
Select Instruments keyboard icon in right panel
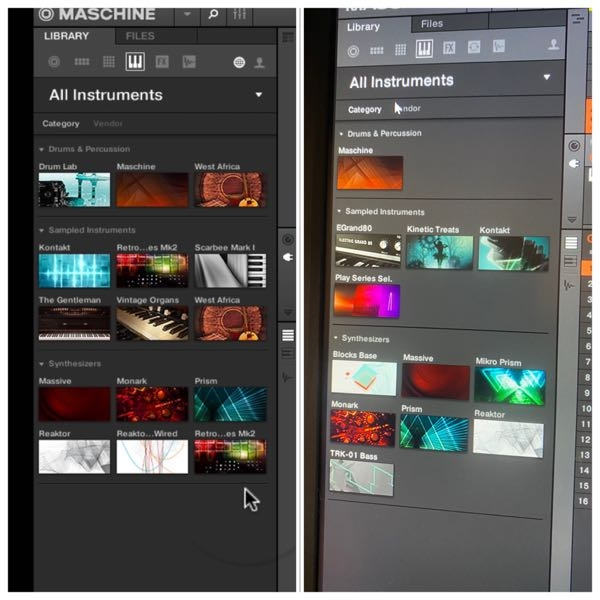[x=424, y=49]
